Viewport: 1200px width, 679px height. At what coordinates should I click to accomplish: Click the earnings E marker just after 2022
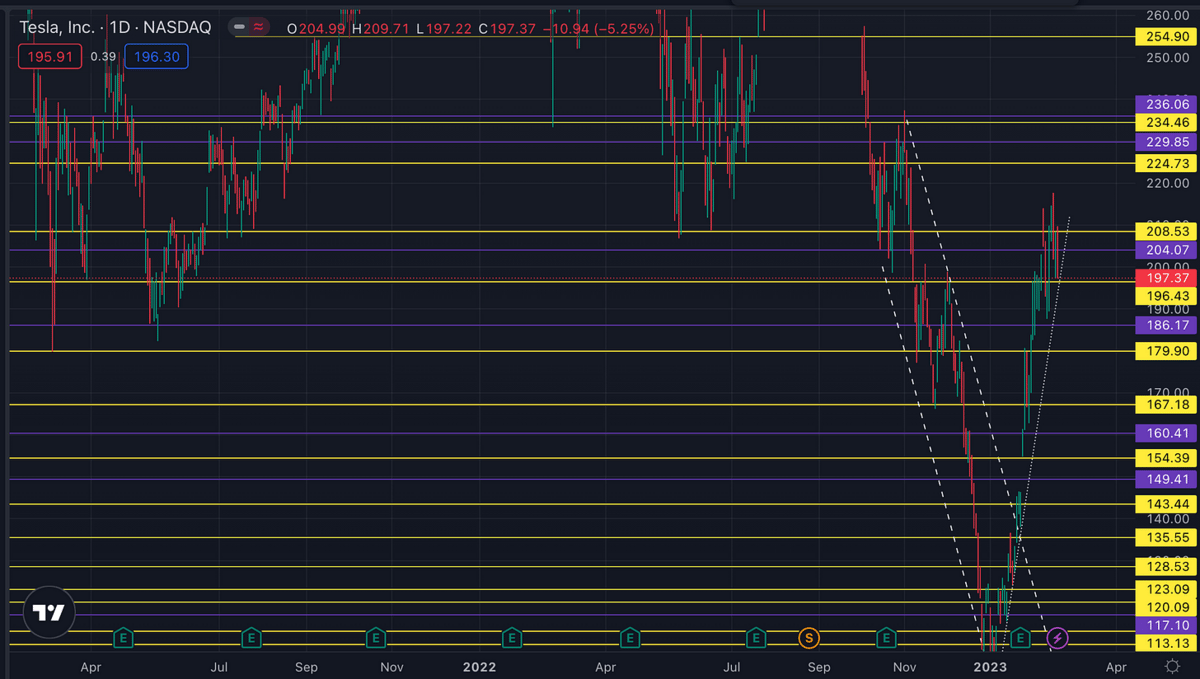pyautogui.click(x=511, y=637)
